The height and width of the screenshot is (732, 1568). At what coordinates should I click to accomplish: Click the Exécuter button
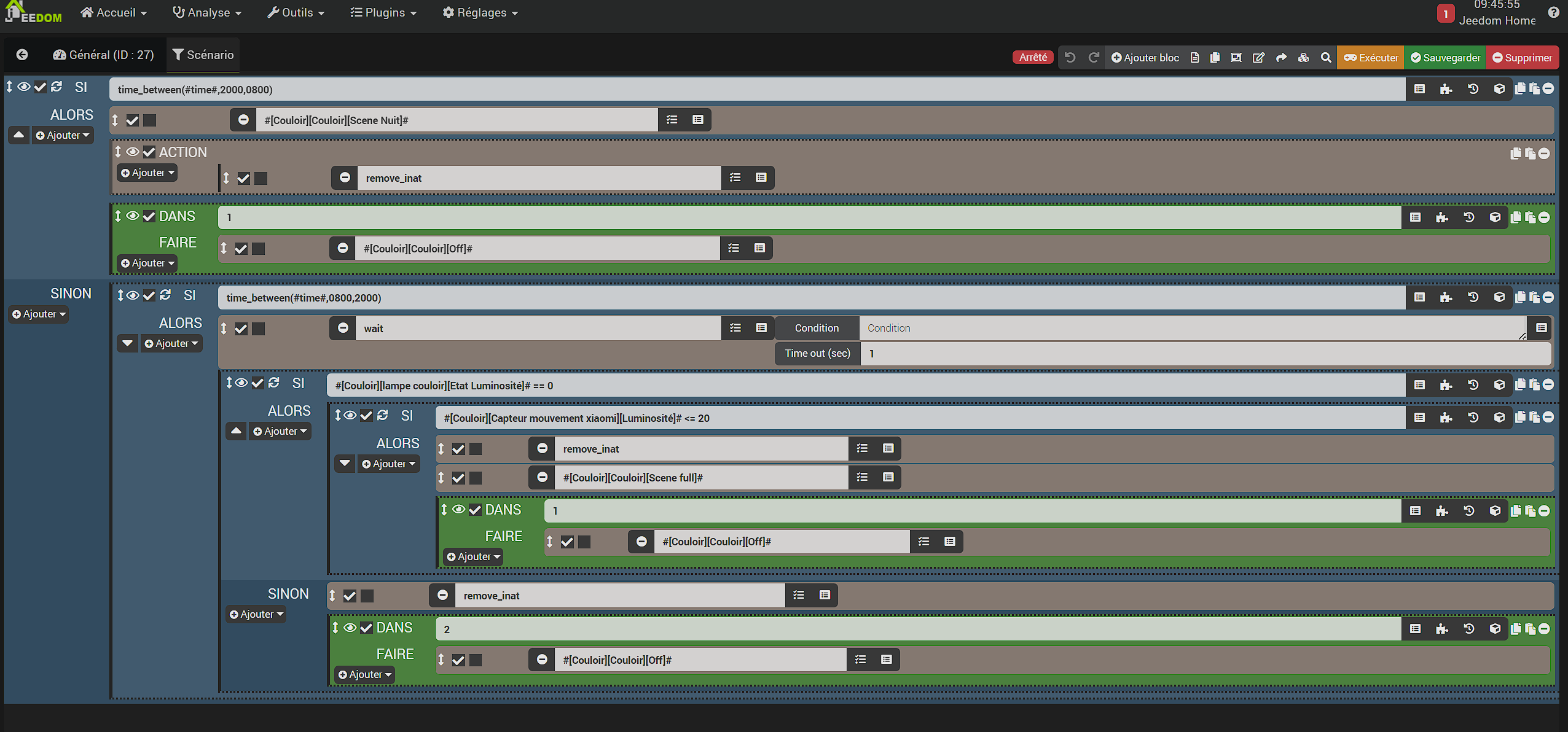(x=1371, y=57)
